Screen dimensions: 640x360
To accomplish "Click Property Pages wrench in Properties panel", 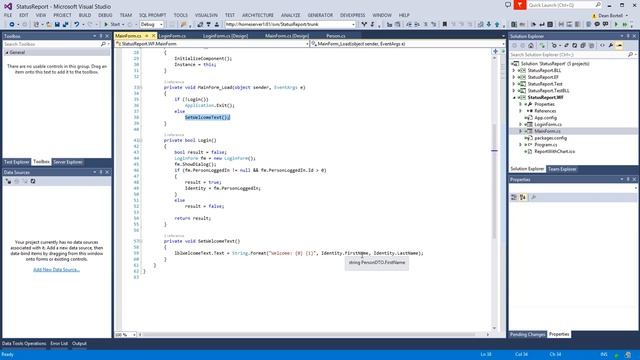I will [x=533, y=197].
